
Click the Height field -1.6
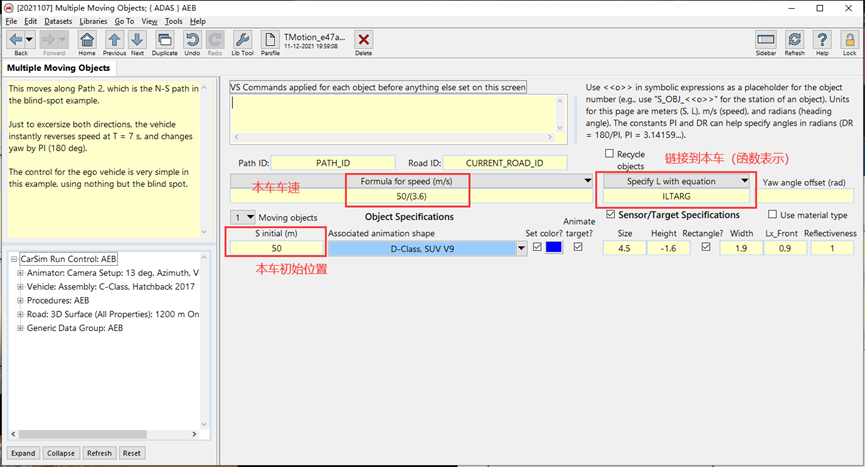tap(668, 248)
